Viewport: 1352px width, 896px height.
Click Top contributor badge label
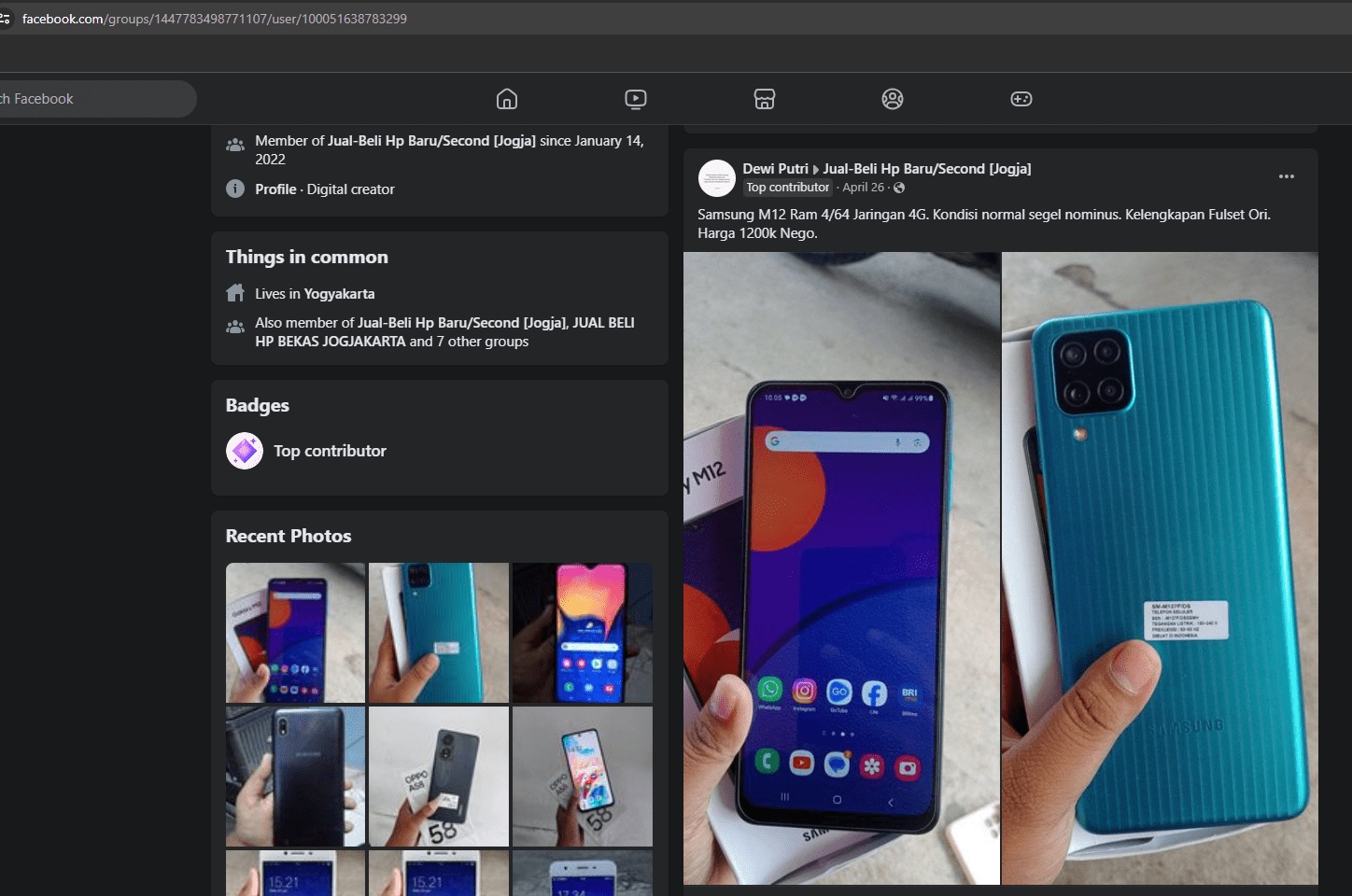(330, 451)
